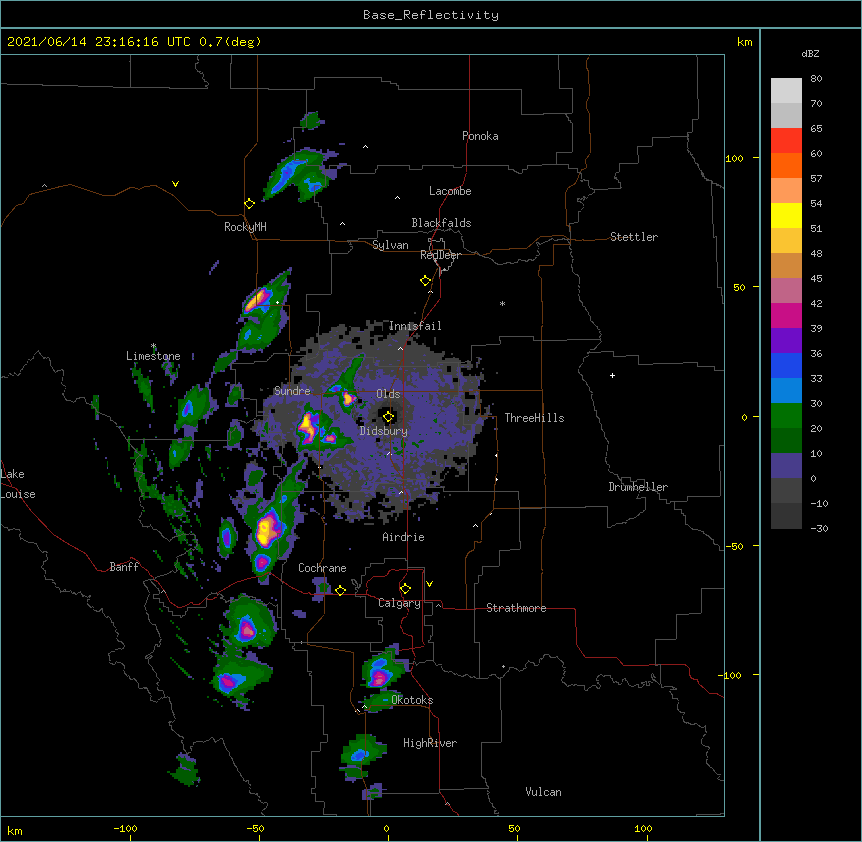Click the radar site marker near Olds
862x842 pixels.
(x=388, y=417)
